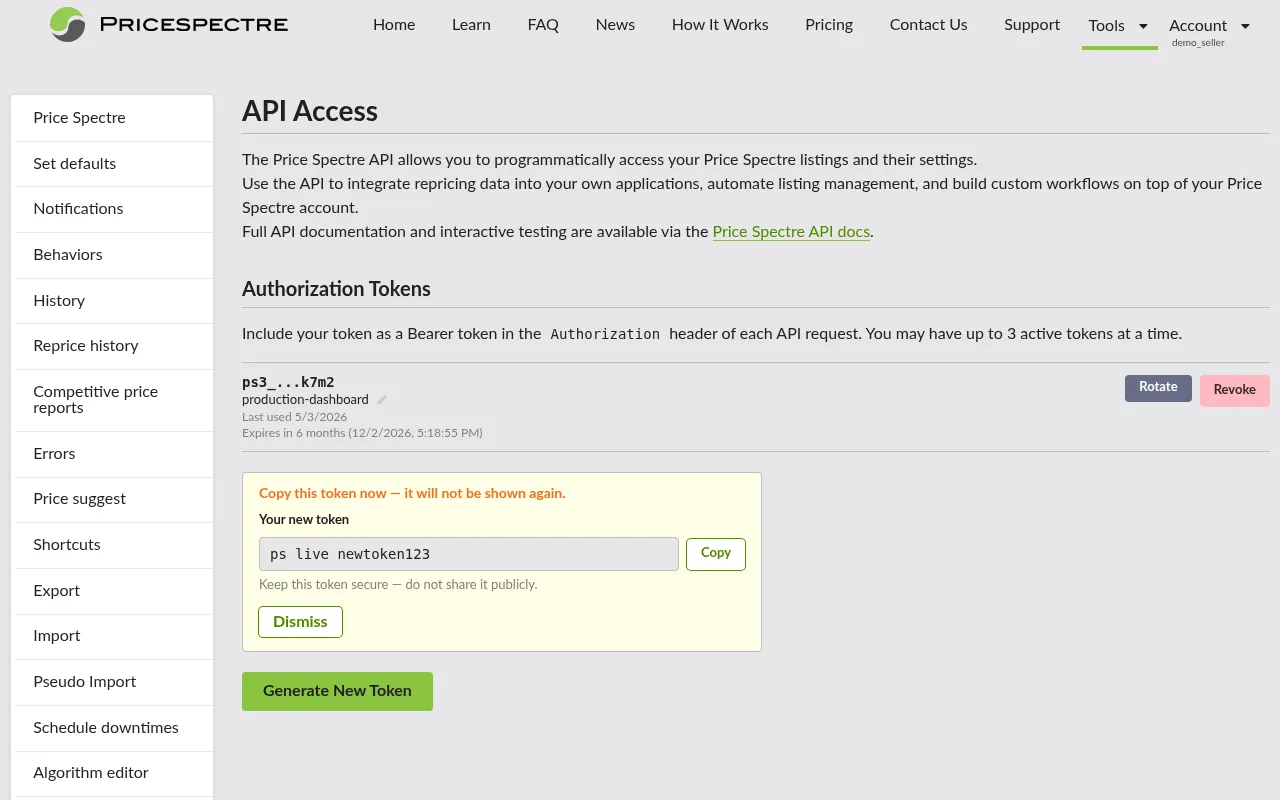
Task: Go to the Pricing page
Action: [x=829, y=25]
